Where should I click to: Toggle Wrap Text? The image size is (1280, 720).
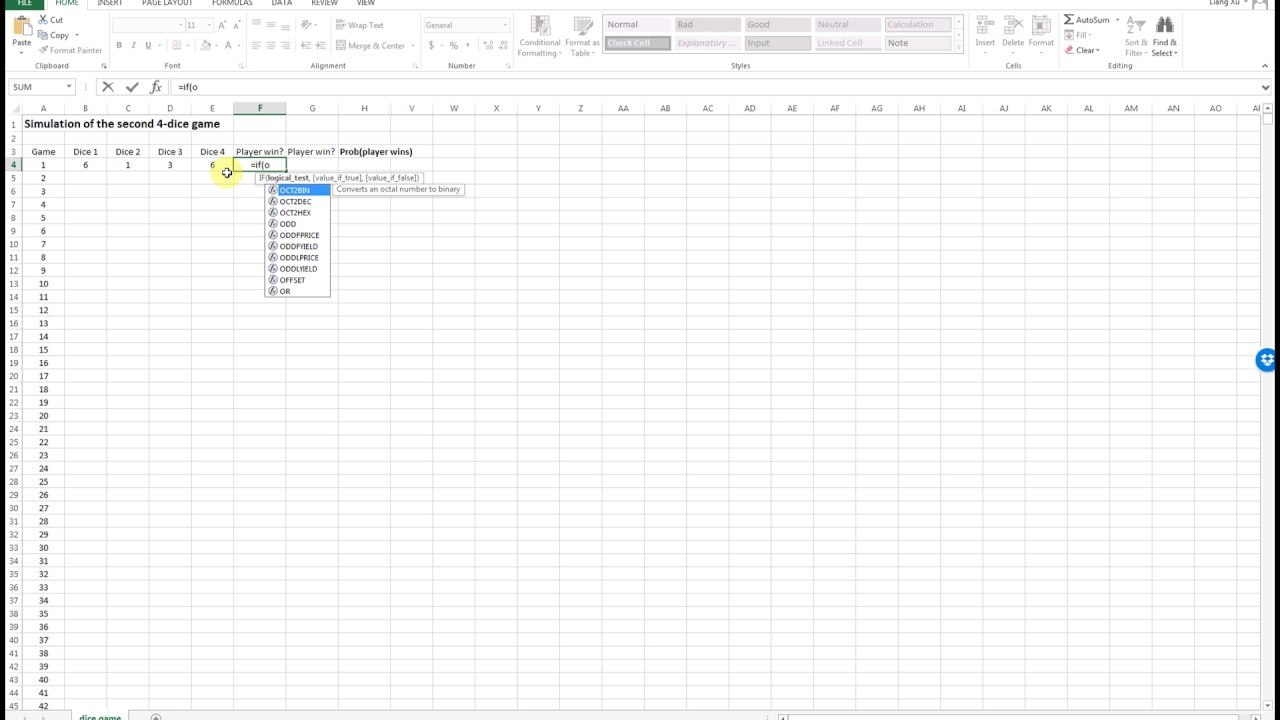[x=359, y=25]
